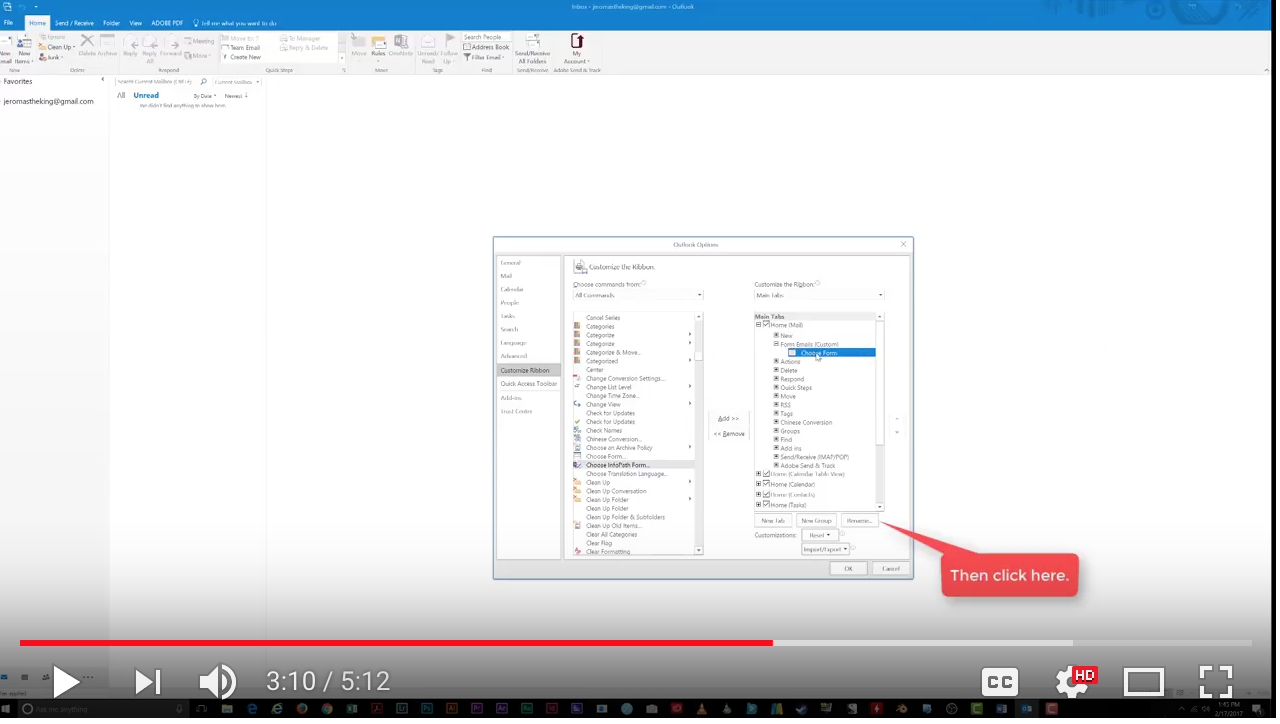The width and height of the screenshot is (1280, 724).
Task: Click the OneNote ribbon icon
Action: click(401, 45)
